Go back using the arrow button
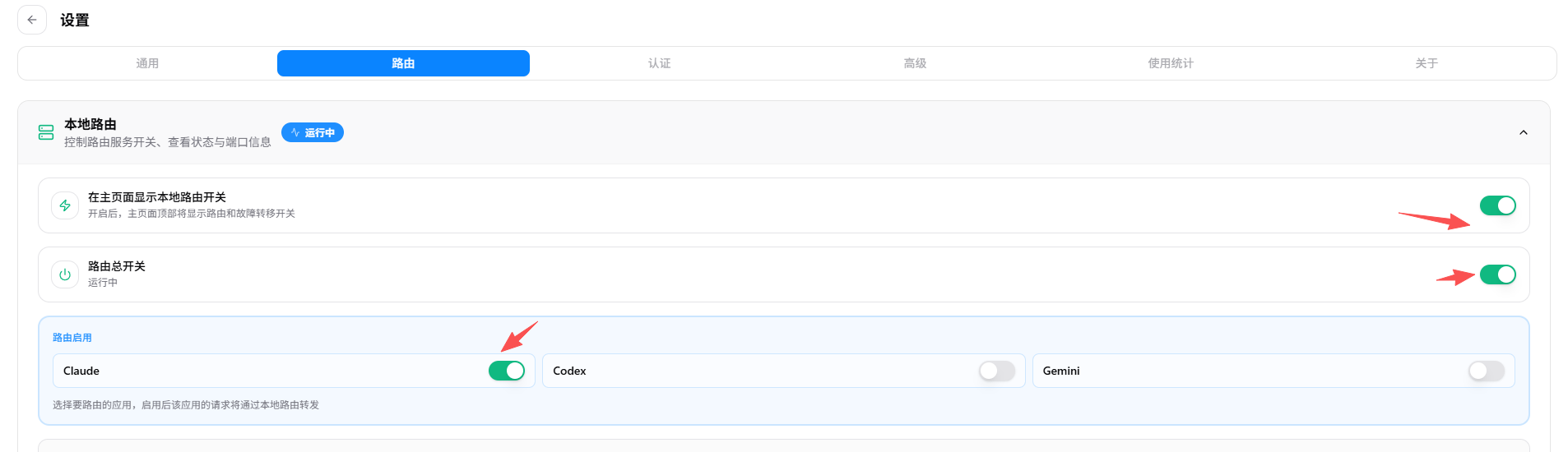Viewport: 1568px width, 452px height. pos(32,20)
